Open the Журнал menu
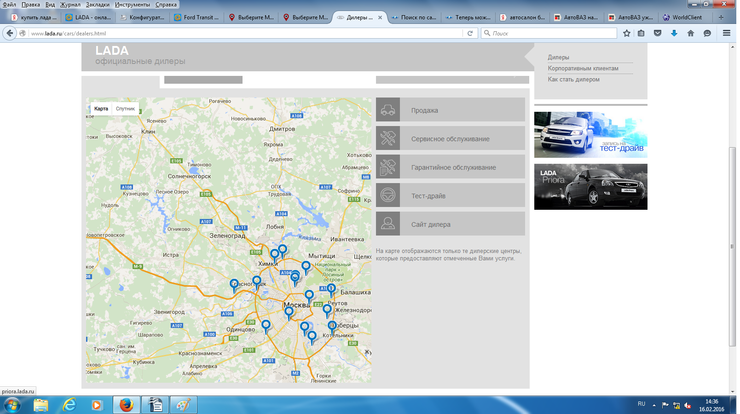This screenshot has width=740, height=414. pyautogui.click(x=70, y=4)
